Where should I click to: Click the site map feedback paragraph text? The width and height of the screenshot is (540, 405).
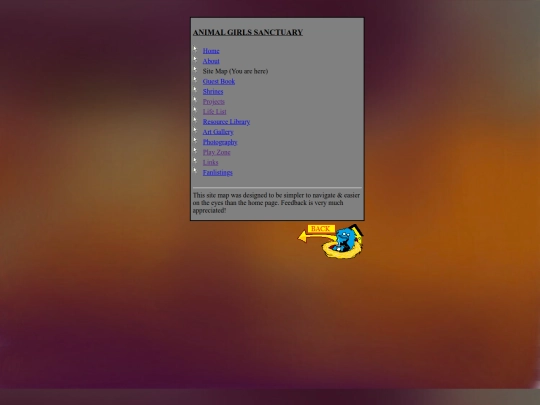[x=276, y=203]
